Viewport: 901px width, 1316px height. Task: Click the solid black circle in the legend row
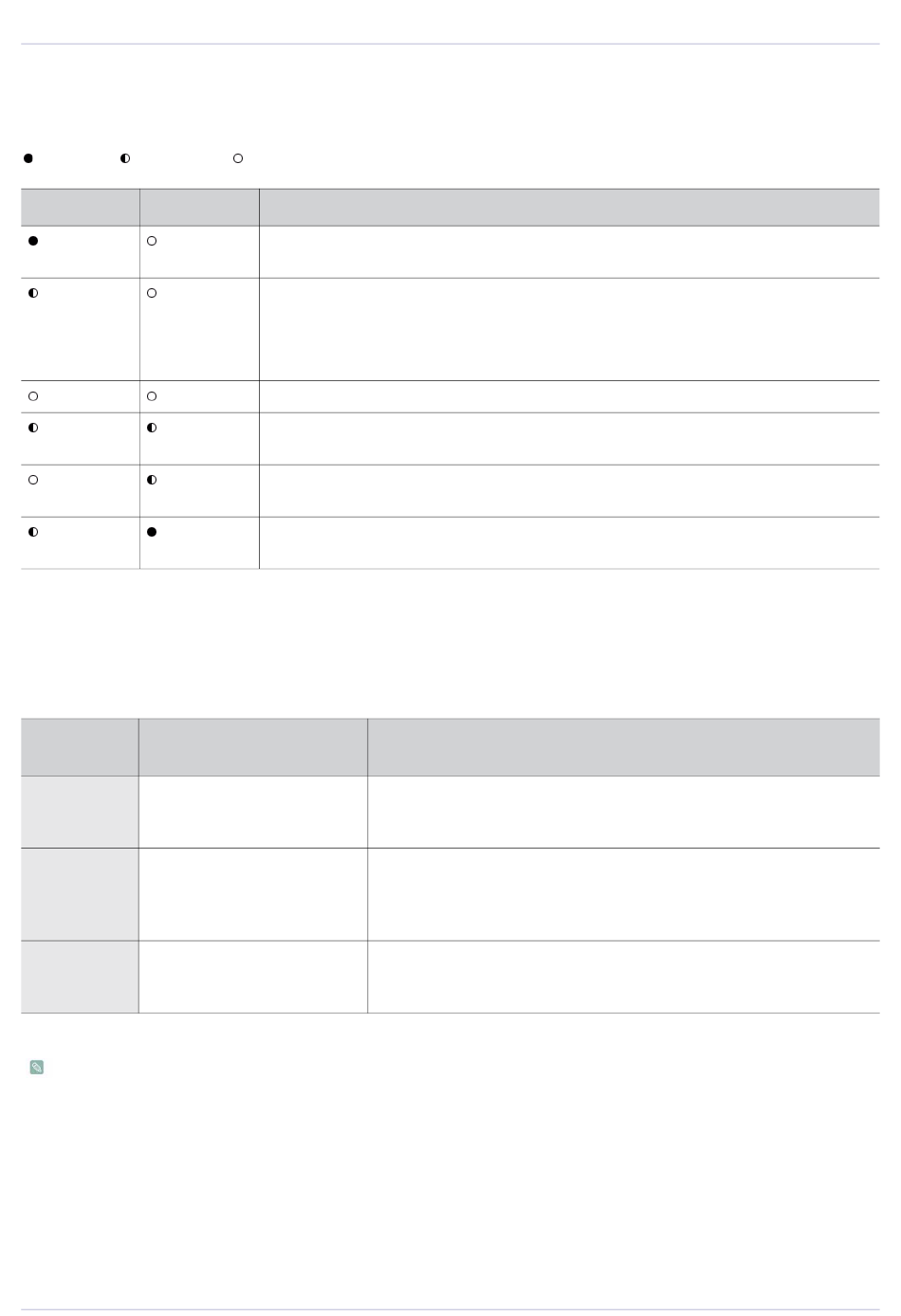point(28,158)
